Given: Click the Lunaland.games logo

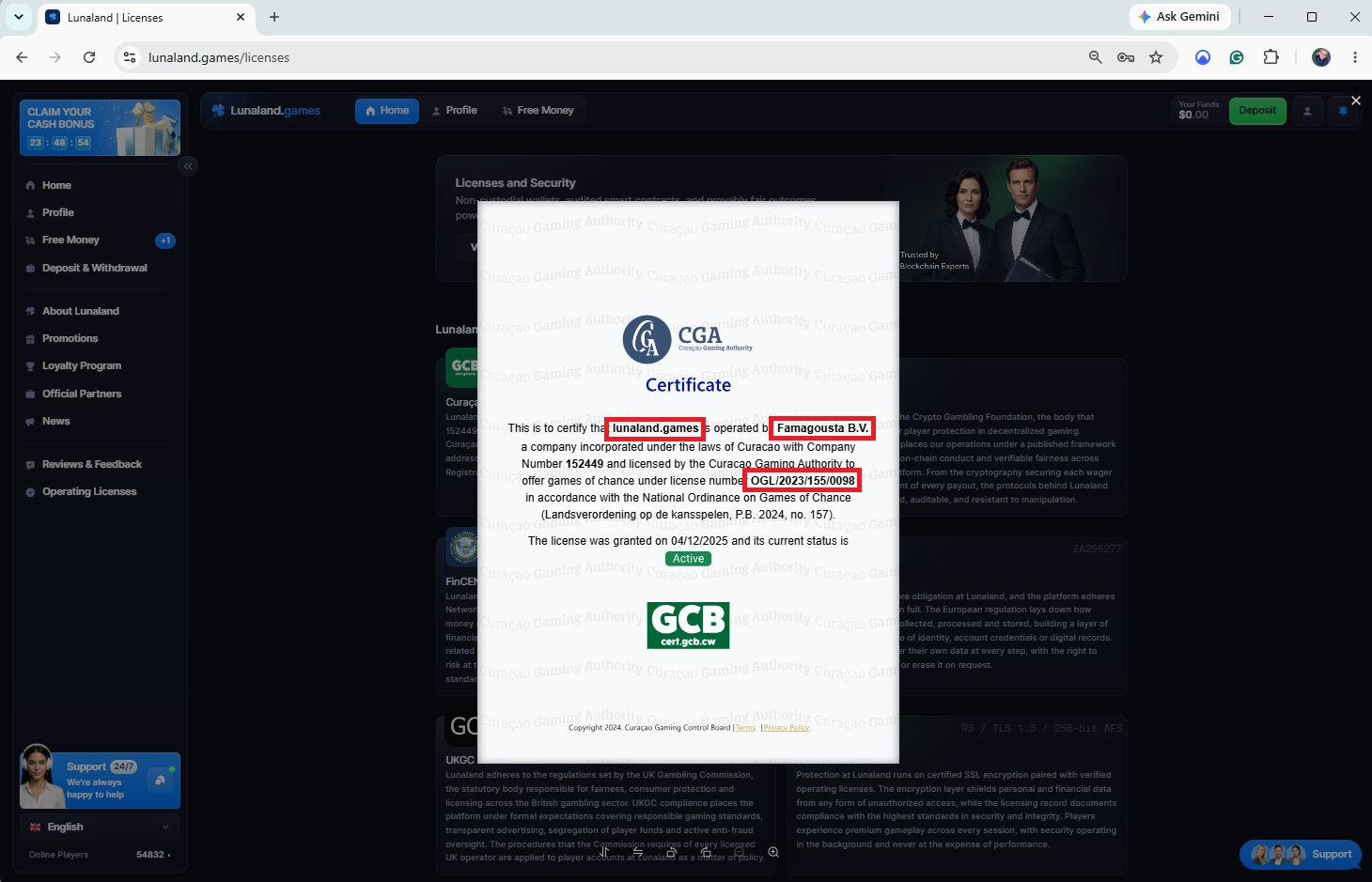Looking at the screenshot, I should click(266, 111).
